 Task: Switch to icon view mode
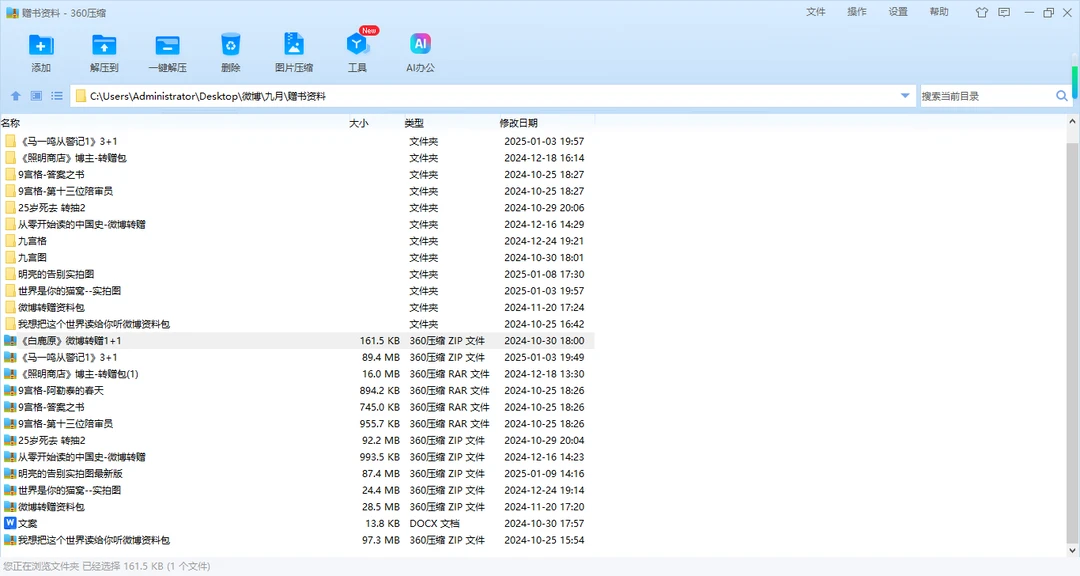(37, 96)
